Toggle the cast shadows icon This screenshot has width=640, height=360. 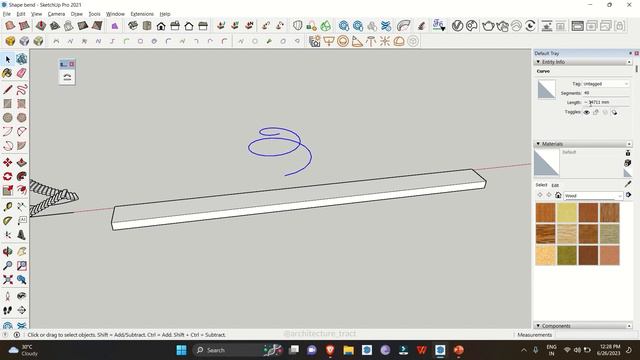[614, 112]
